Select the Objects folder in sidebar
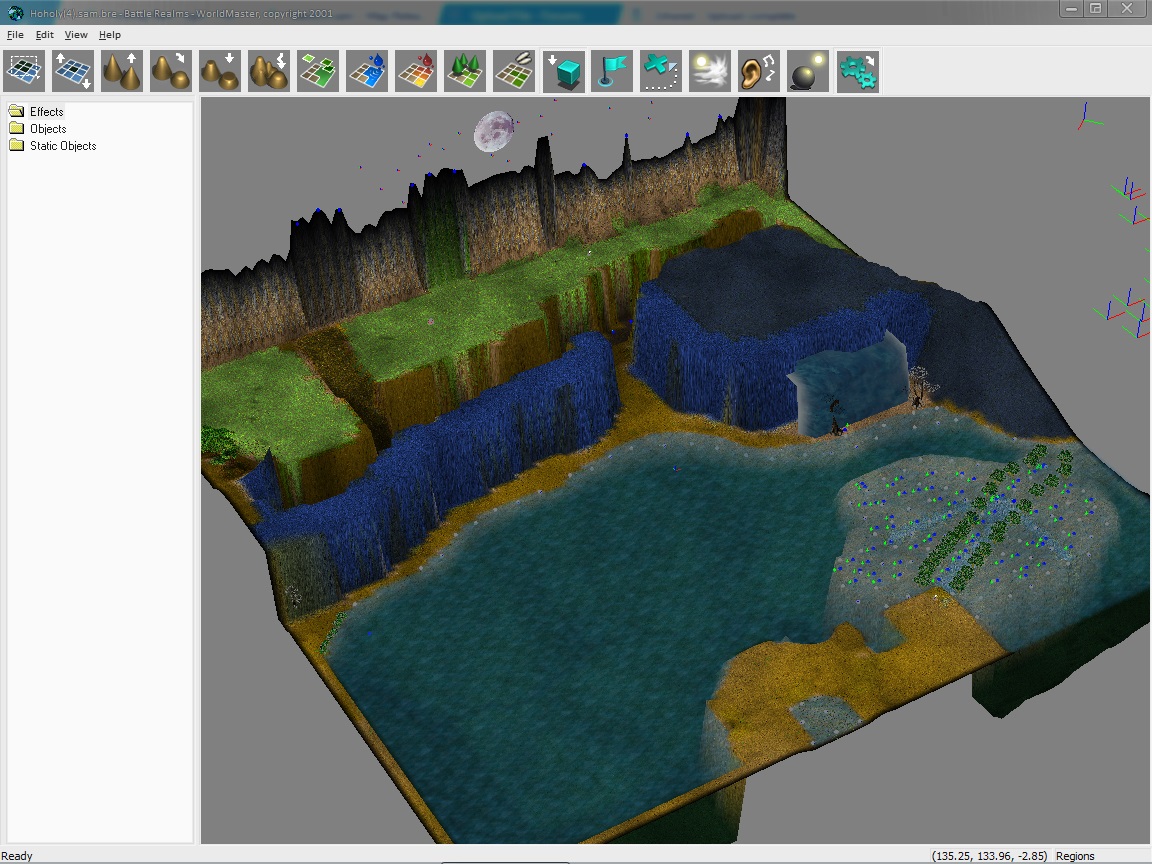1152x864 pixels. [x=48, y=129]
